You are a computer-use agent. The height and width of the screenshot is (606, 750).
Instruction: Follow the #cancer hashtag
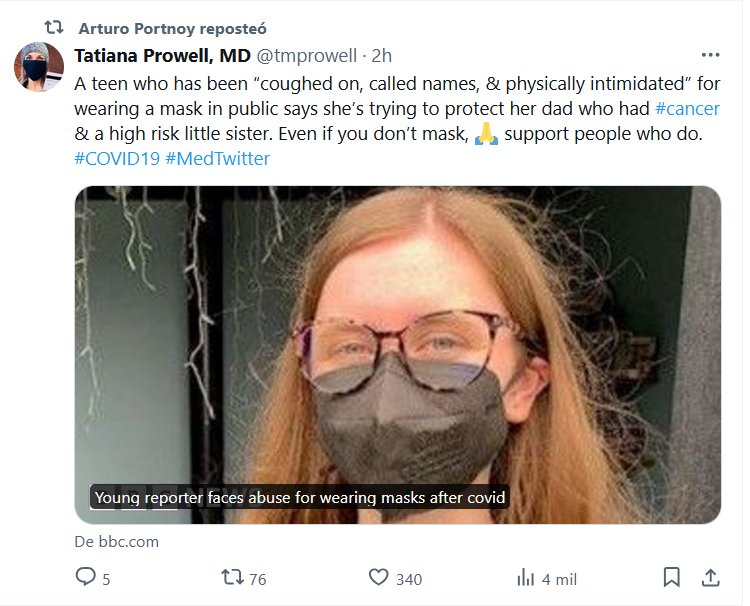[x=687, y=108]
